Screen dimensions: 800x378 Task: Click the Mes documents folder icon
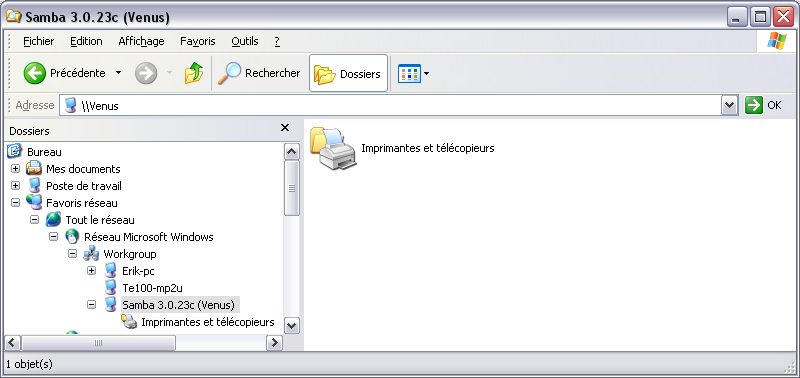pos(34,168)
